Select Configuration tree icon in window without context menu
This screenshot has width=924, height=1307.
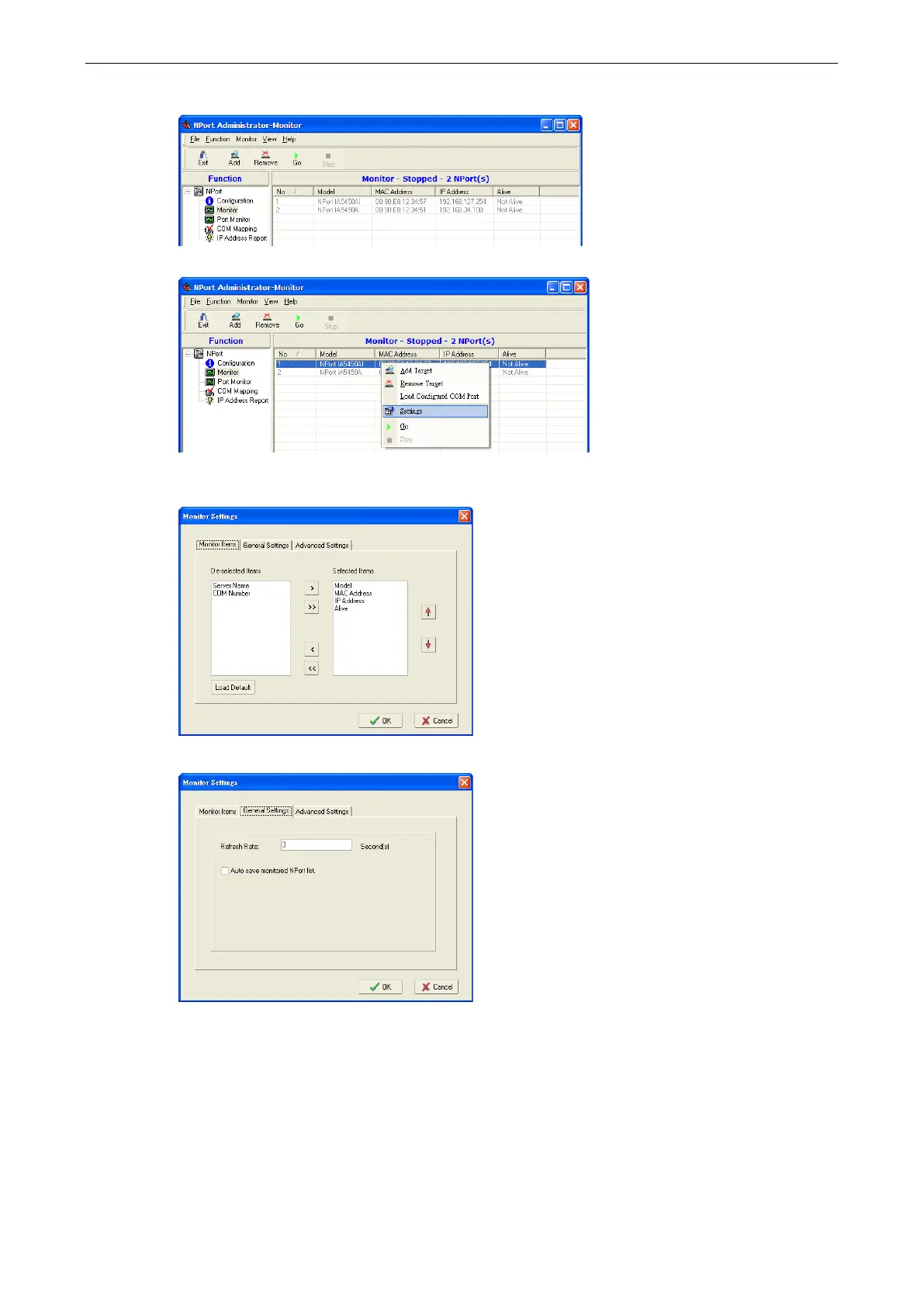click(x=209, y=201)
